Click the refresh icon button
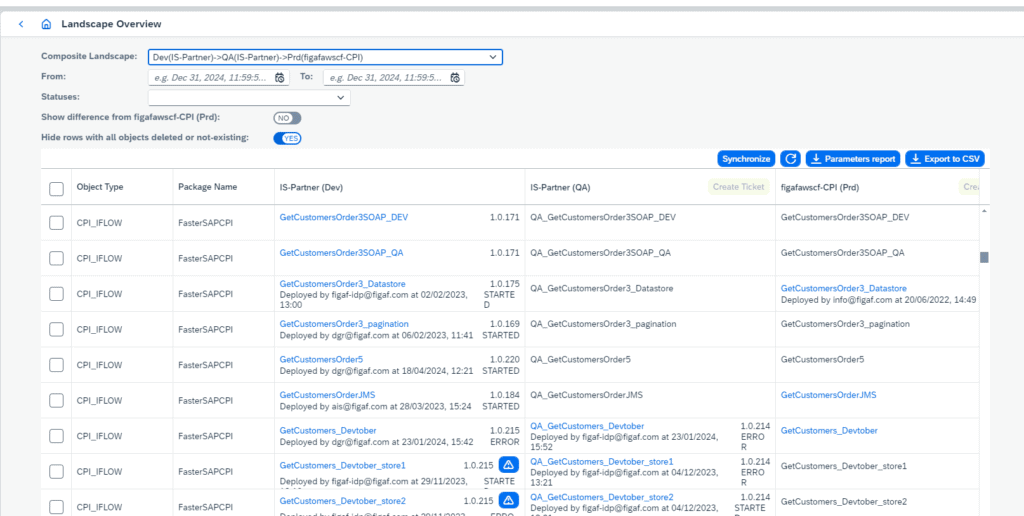The image size is (1024, 516). coord(791,159)
